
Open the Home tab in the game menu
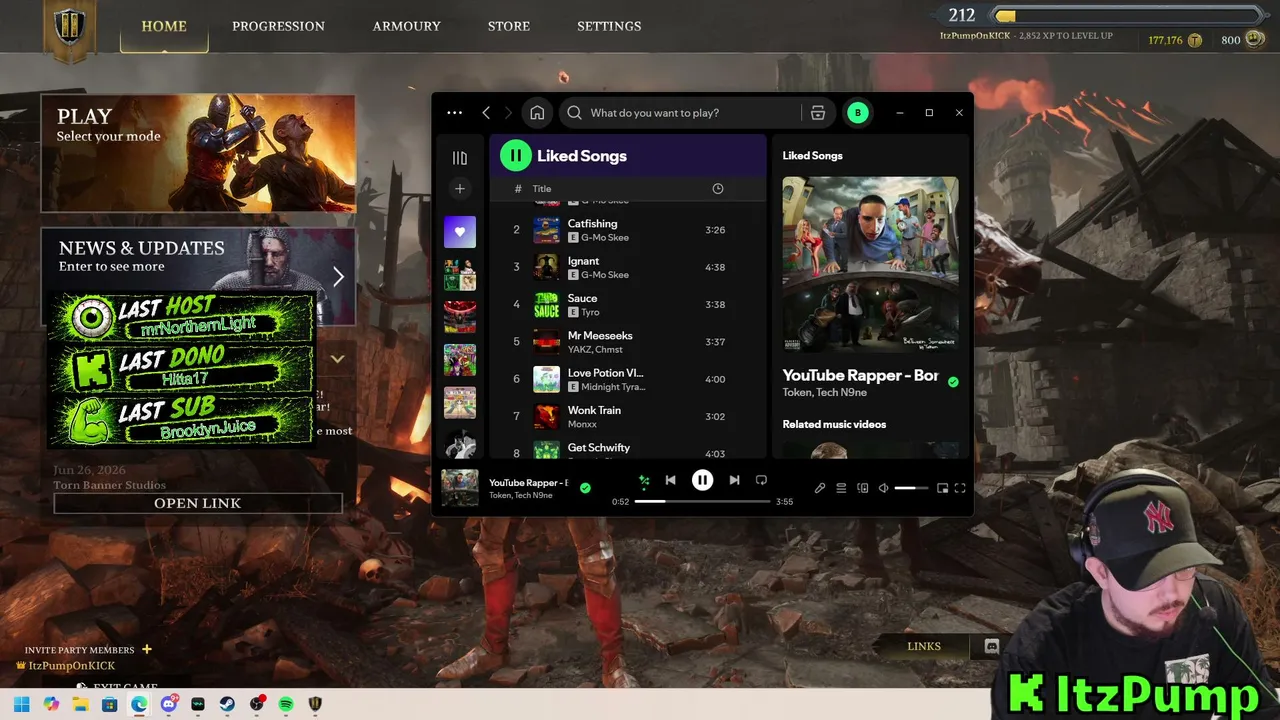(x=164, y=26)
